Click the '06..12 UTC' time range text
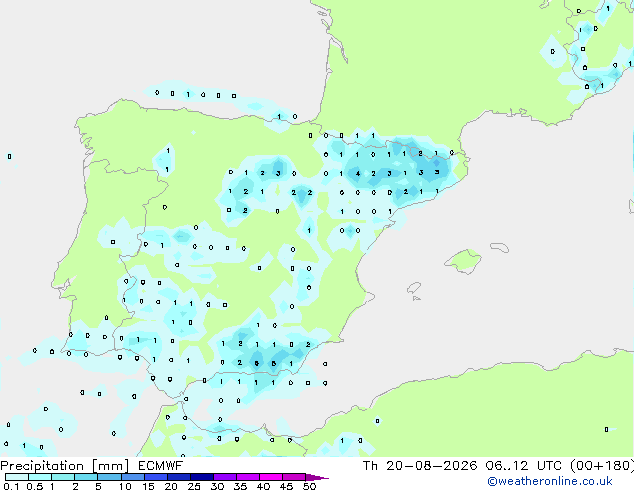Screen dimensions: 634x490 point(524,466)
